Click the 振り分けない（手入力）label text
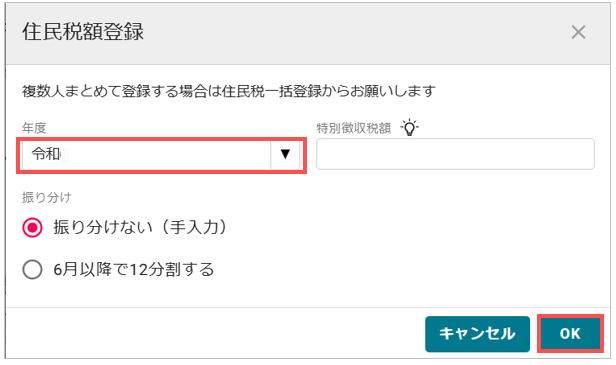The height and width of the screenshot is (365, 616). tap(140, 227)
